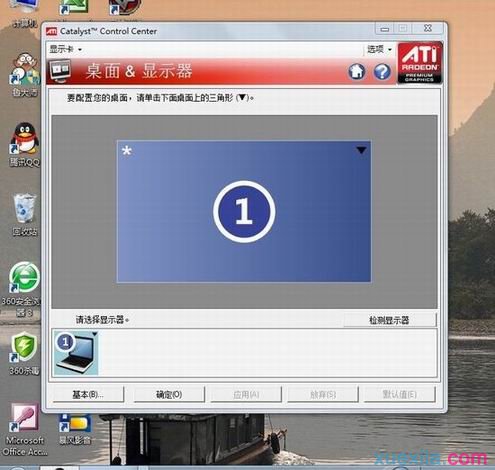Open the 鲁大师 desktop shortcut
The width and height of the screenshot is (495, 470).
tap(25, 75)
